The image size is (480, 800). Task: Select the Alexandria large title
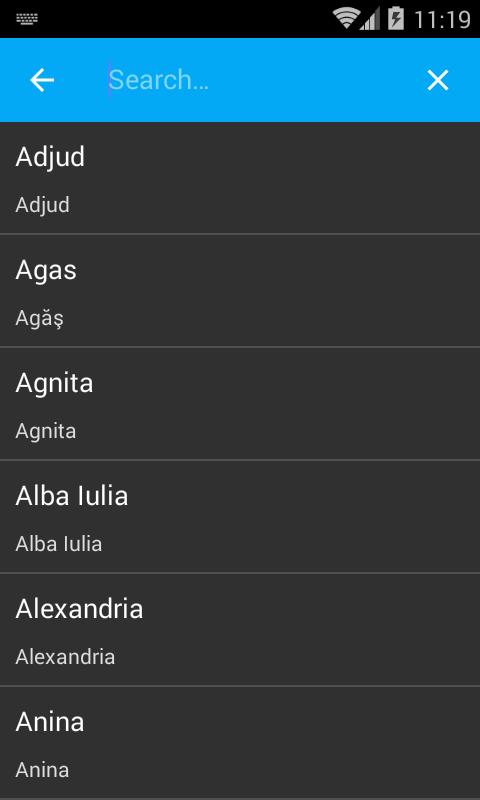point(79,609)
